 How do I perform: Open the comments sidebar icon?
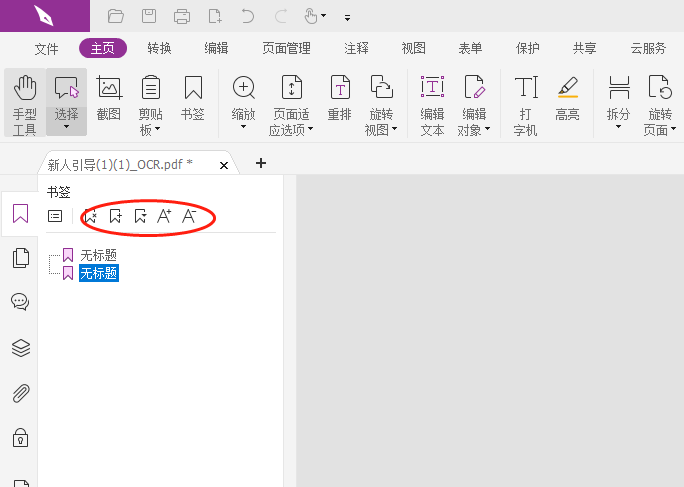[20, 302]
